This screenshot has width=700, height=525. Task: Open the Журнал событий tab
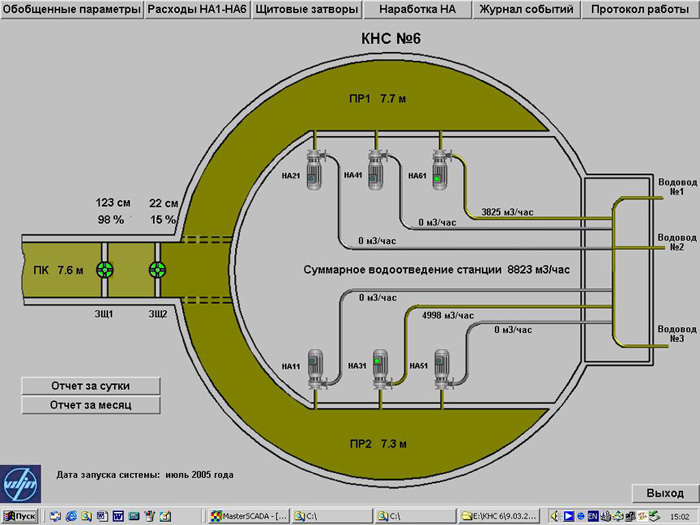click(x=526, y=9)
